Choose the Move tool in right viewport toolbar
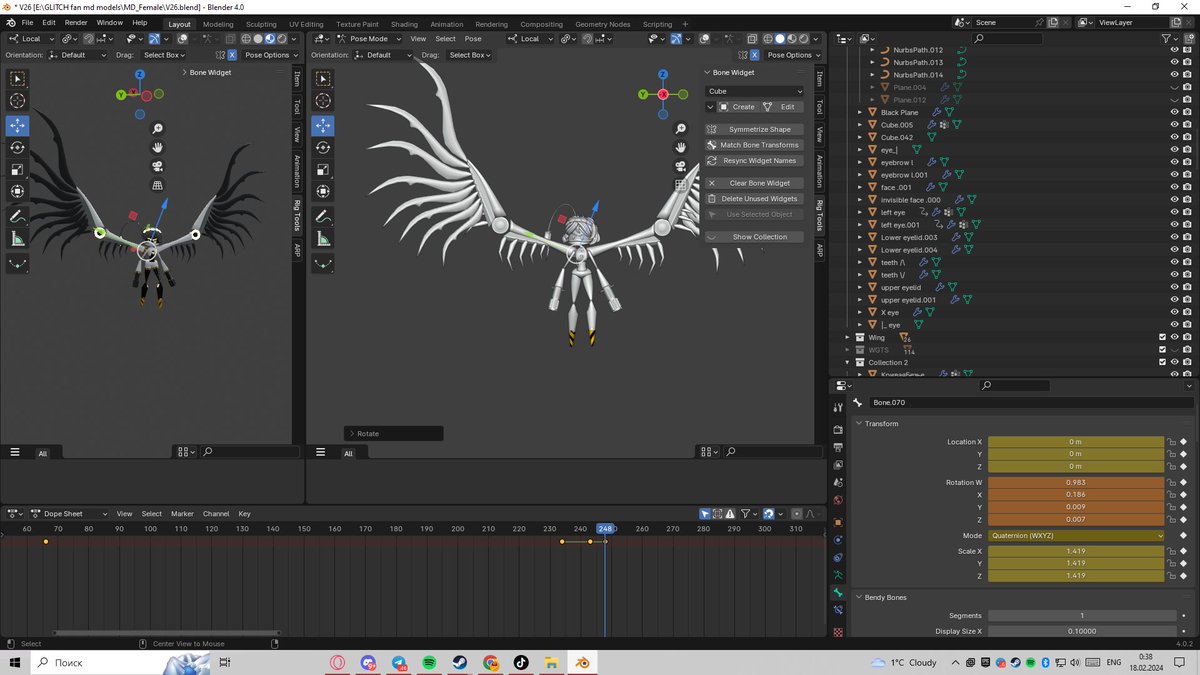The image size is (1200, 675). 322,125
